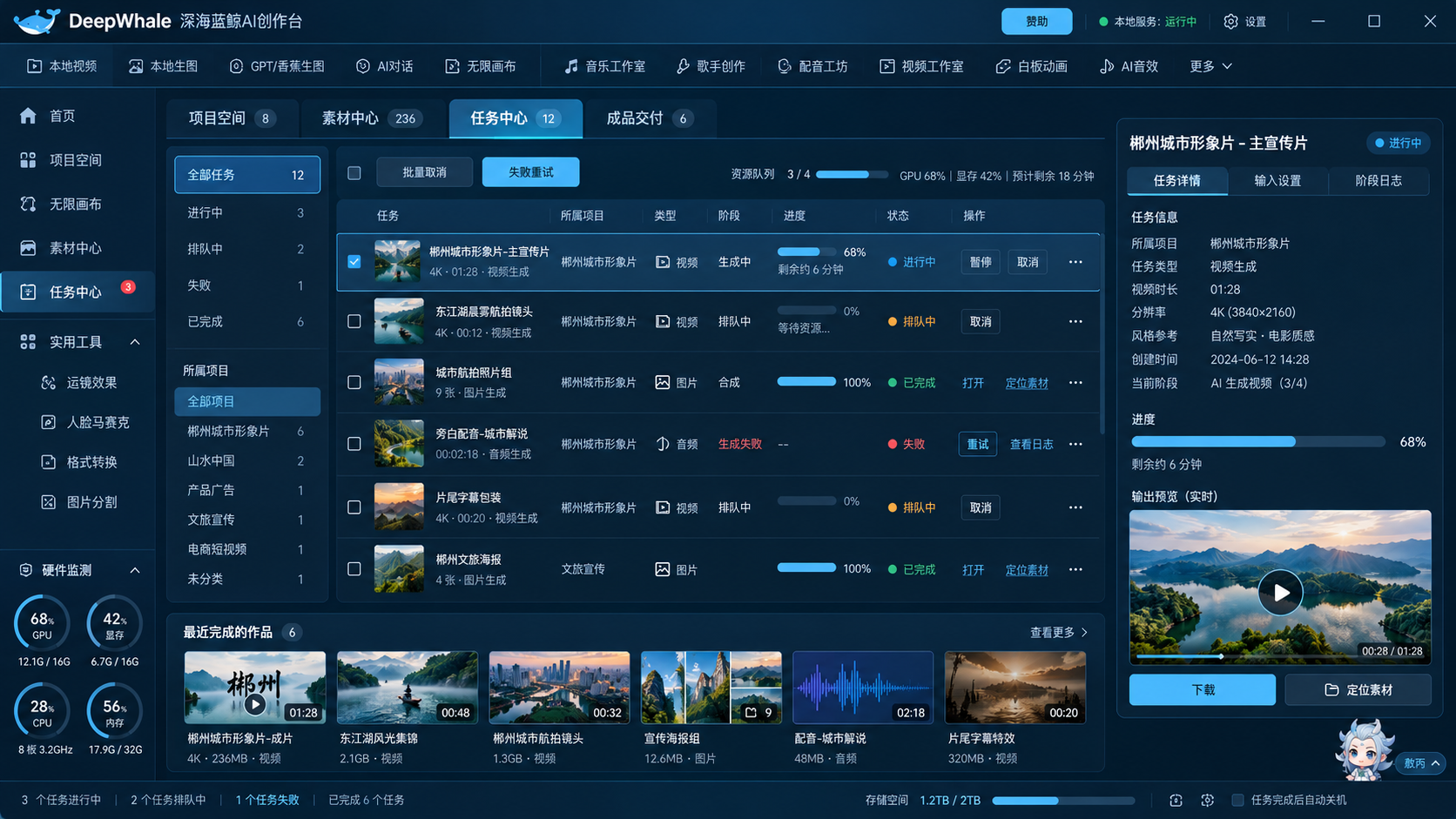Click the 68% task progress bar in details
The image size is (1456, 819).
(1258, 442)
